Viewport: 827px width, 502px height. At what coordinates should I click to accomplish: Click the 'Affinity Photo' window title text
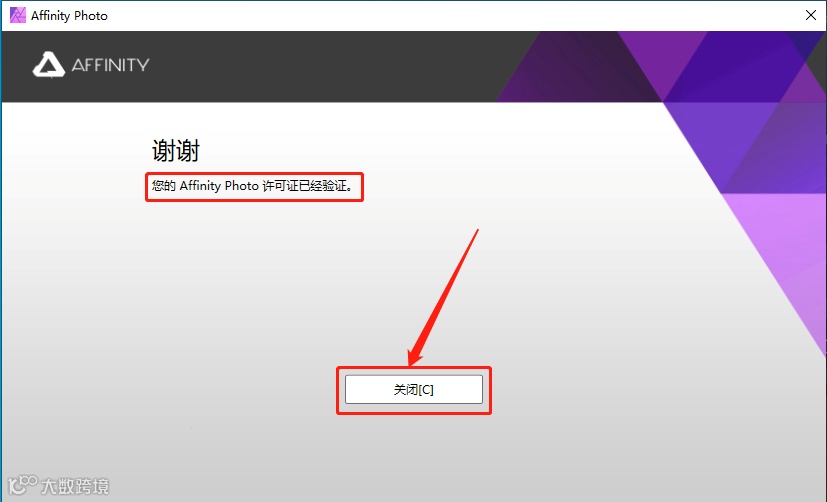[x=69, y=16]
